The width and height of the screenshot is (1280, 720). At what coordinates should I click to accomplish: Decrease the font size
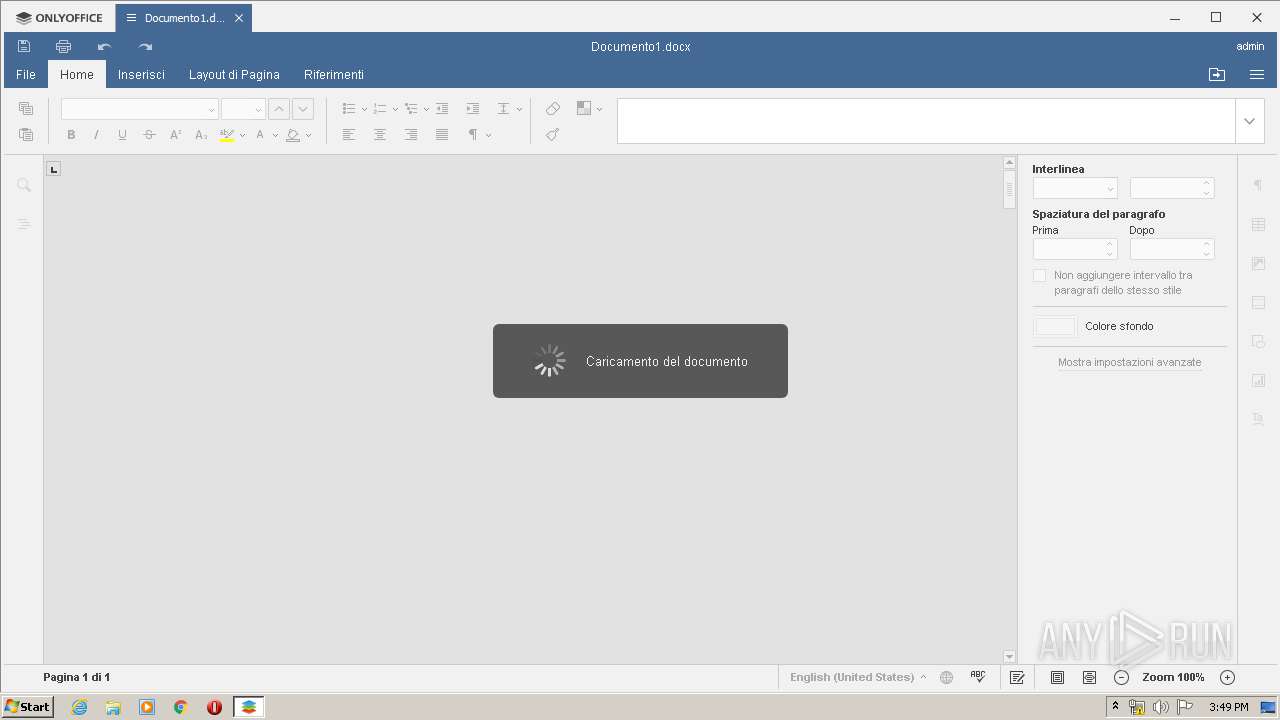click(303, 109)
